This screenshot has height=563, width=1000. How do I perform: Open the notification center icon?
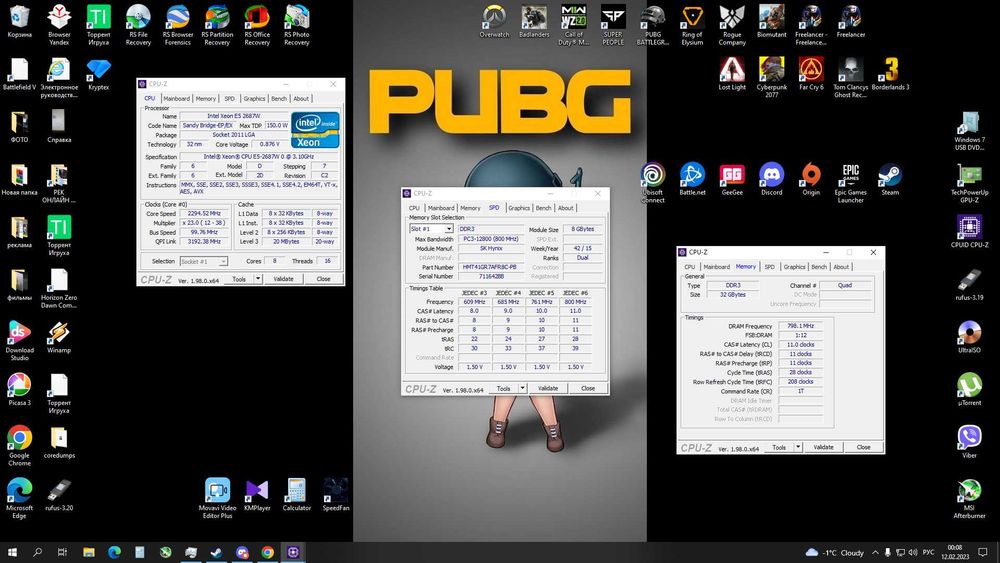coord(983,552)
